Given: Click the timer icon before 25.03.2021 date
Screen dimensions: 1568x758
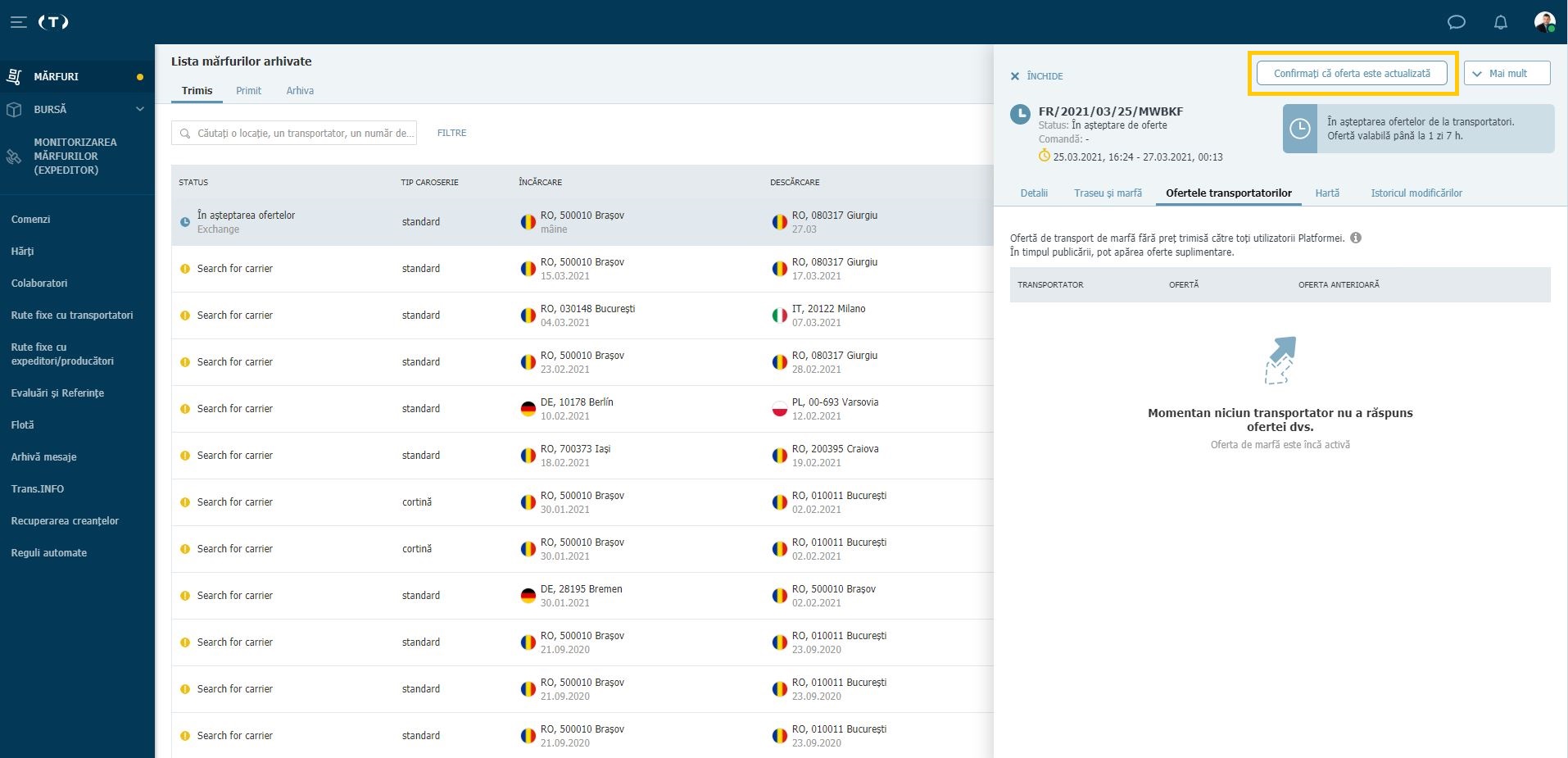Looking at the screenshot, I should point(1044,156).
